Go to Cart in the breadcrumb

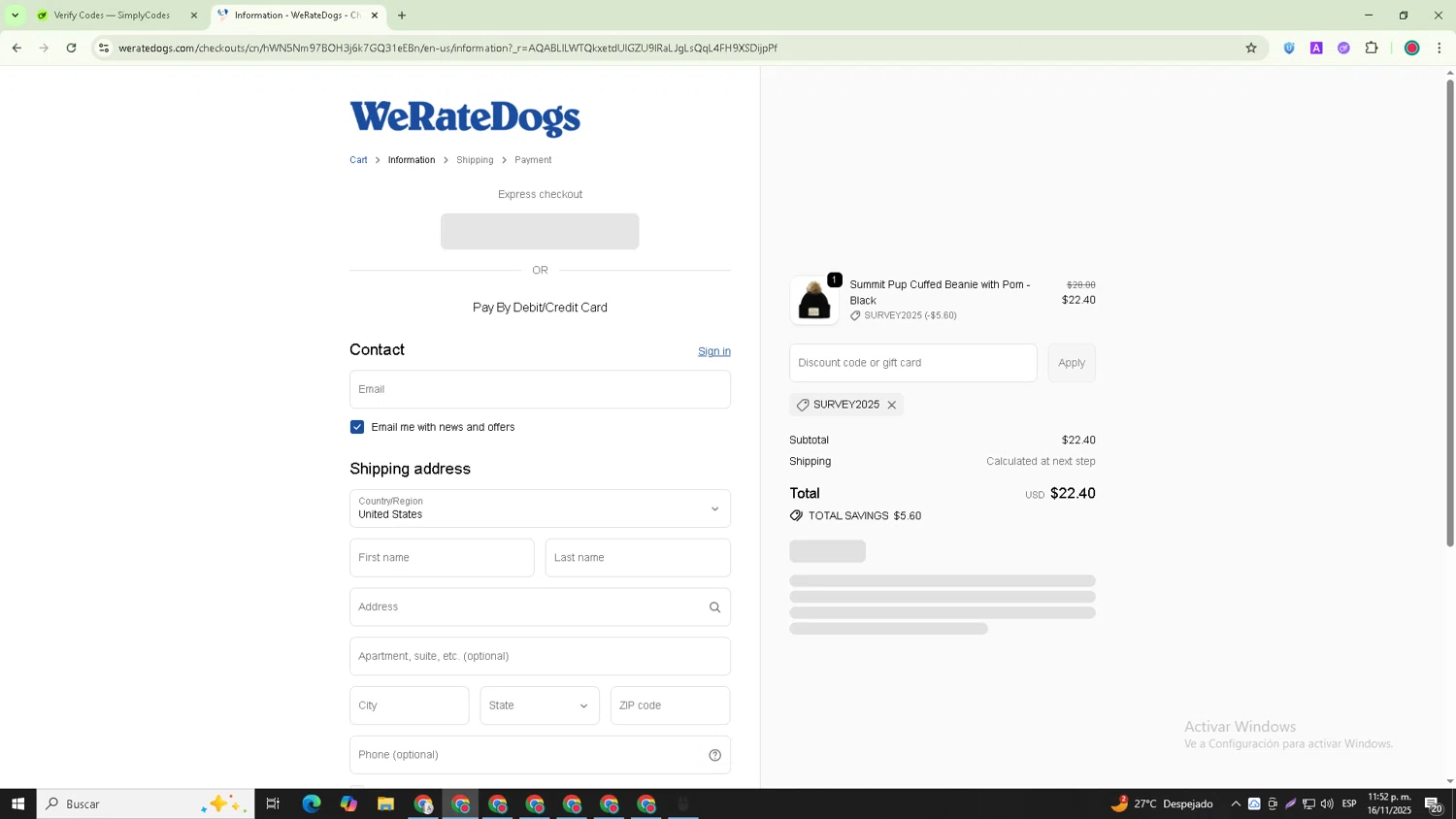[358, 160]
